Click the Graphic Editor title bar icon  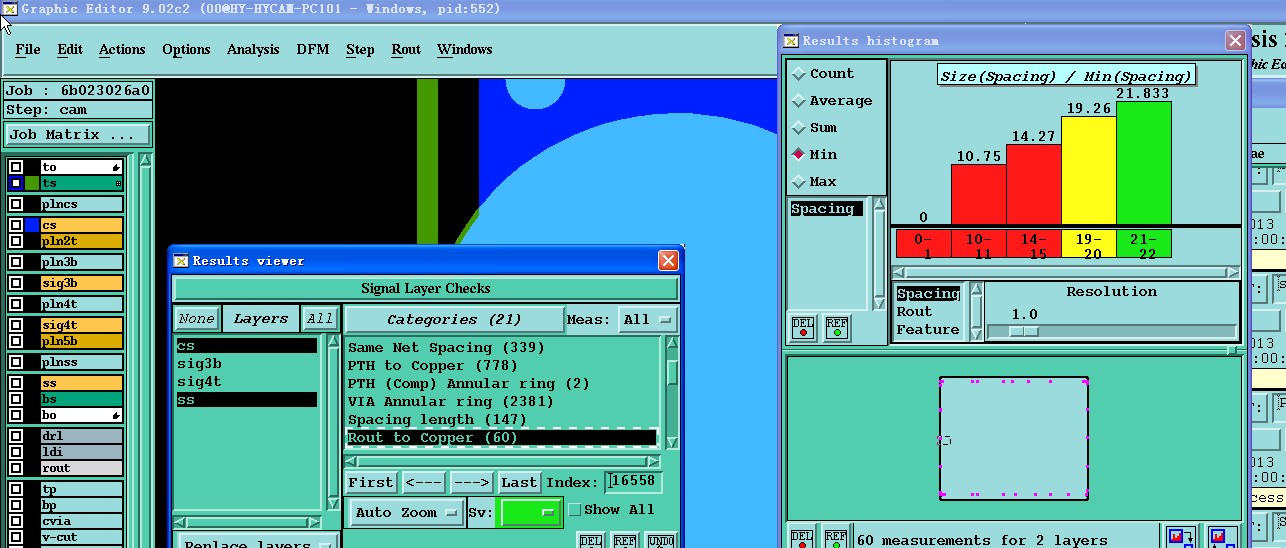9,9
